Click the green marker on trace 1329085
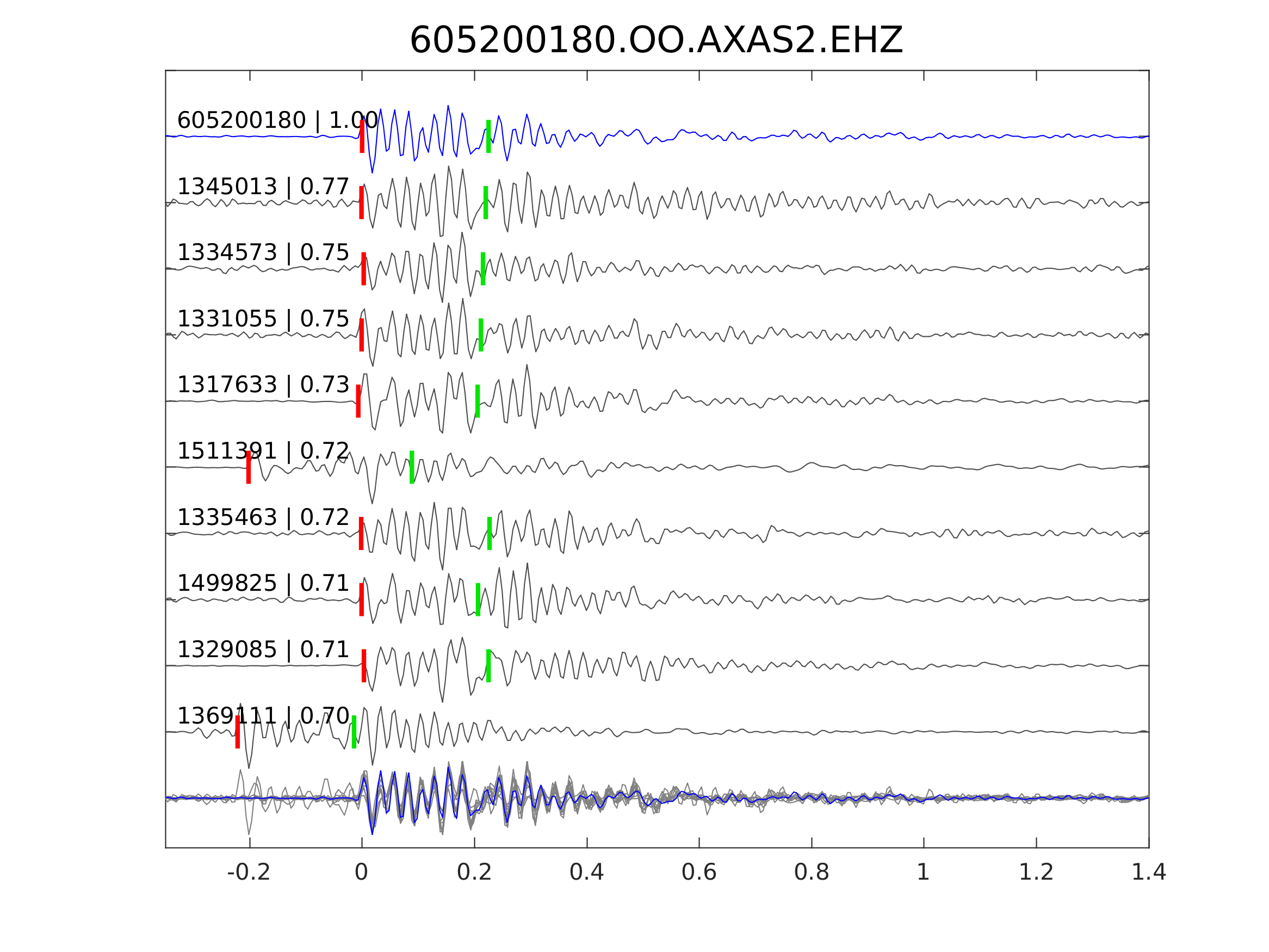 click(488, 666)
